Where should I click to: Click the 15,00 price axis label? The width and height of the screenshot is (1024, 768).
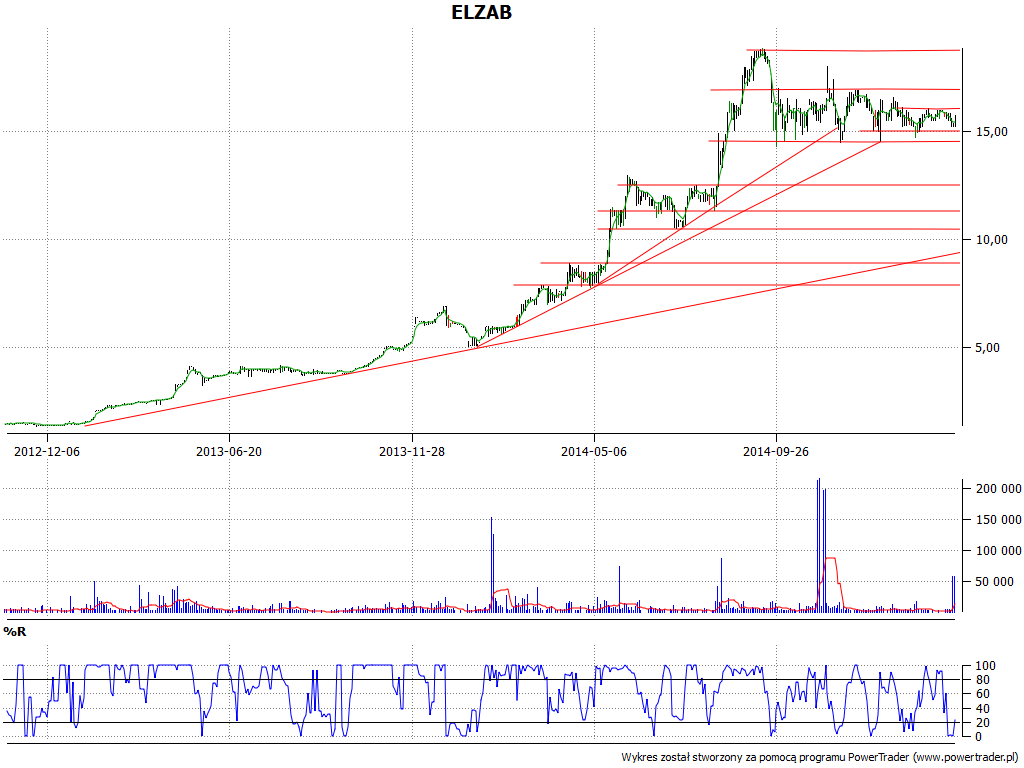(992, 132)
